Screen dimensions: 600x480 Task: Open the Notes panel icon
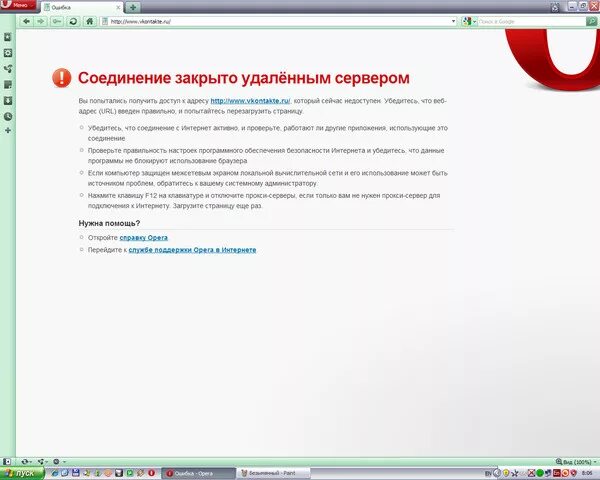[x=8, y=85]
